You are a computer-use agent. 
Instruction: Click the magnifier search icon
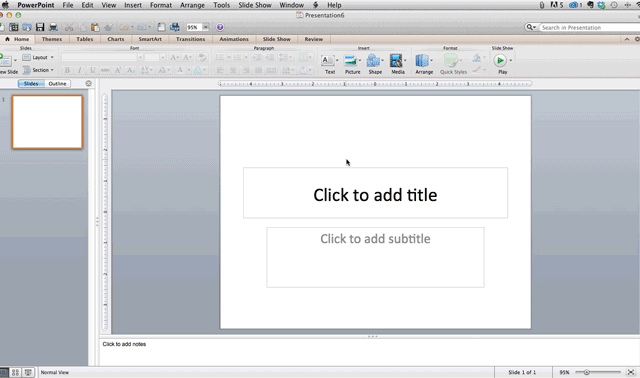(x=529, y=27)
